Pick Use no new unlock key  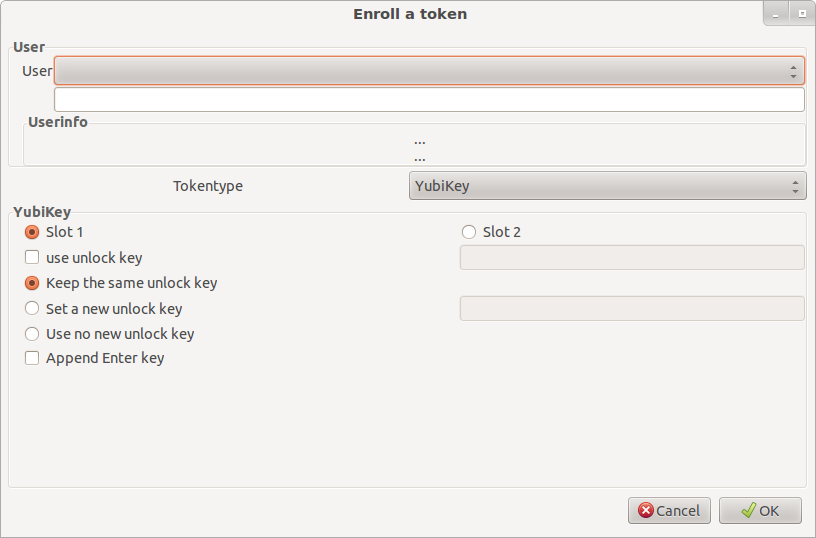pos(32,334)
